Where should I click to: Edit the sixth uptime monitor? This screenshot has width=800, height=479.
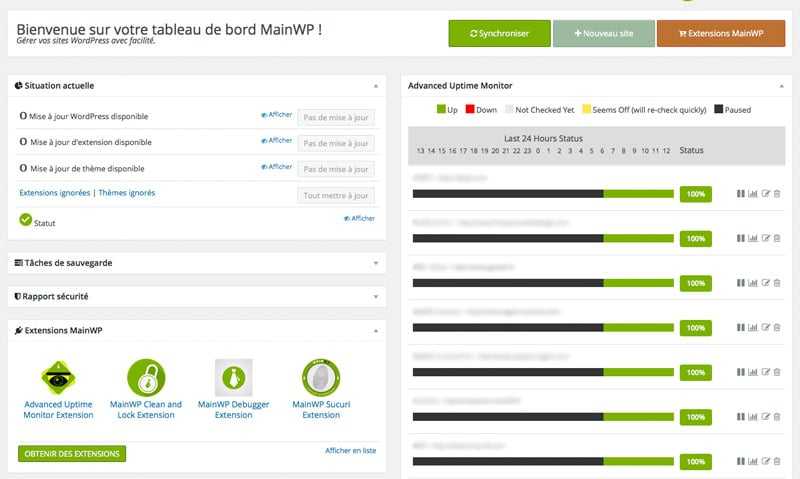765,417
